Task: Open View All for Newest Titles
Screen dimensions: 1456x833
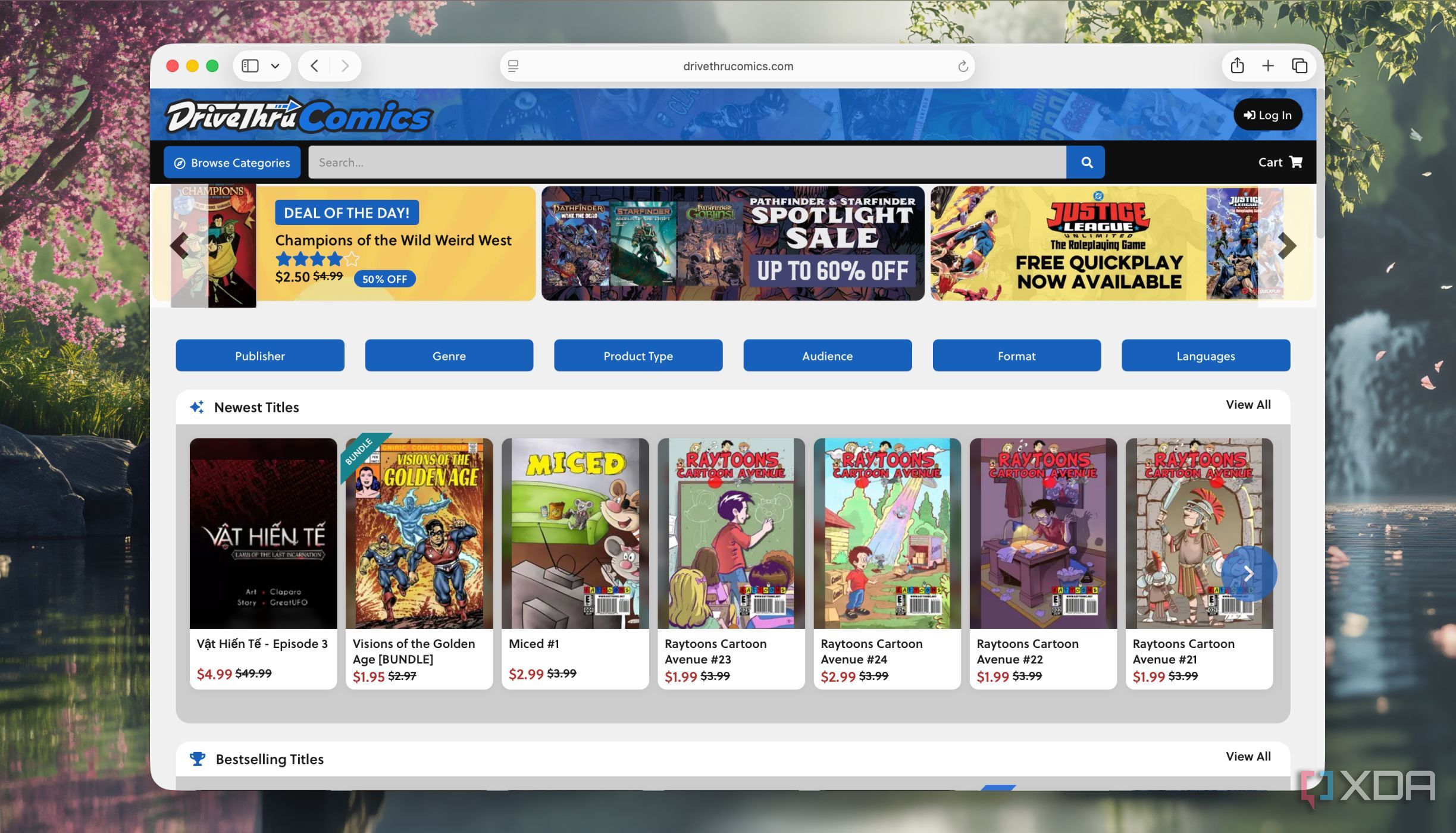Action: (1248, 405)
